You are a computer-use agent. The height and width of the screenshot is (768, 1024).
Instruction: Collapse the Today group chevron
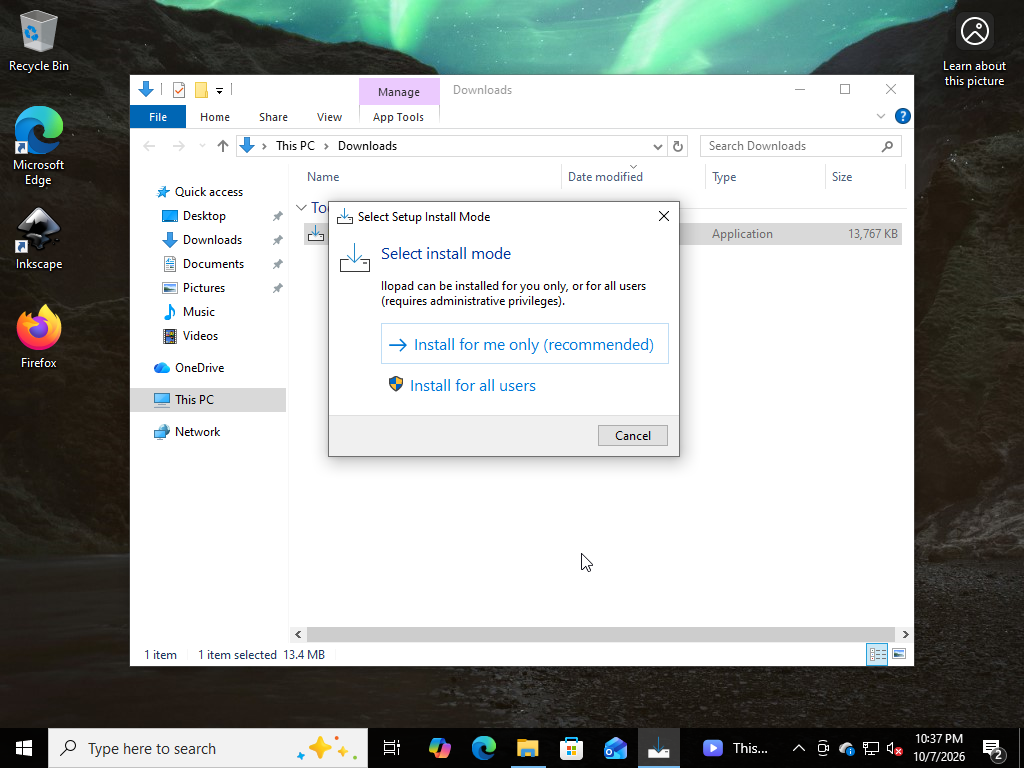[301, 208]
